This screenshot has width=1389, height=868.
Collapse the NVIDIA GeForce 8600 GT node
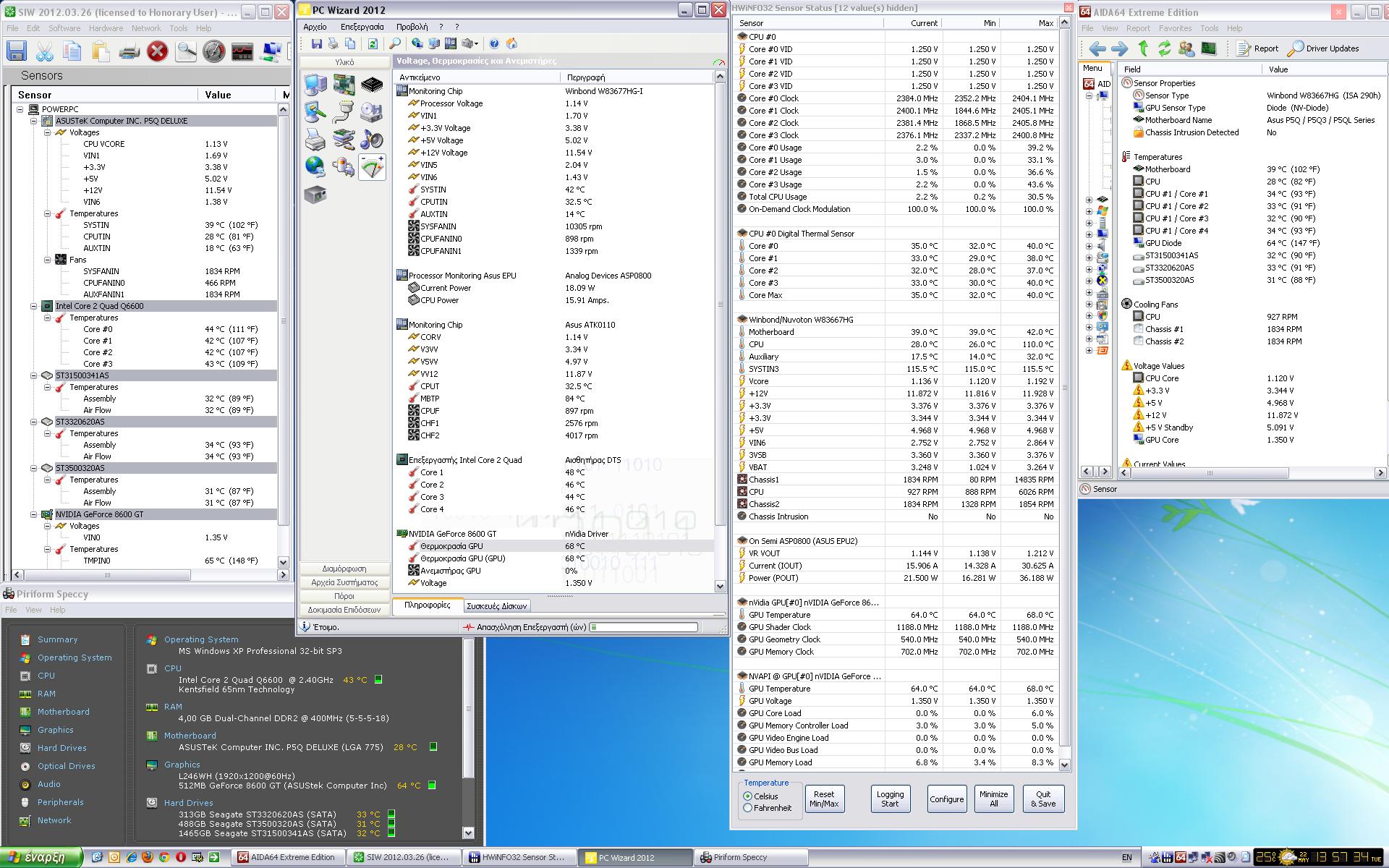[34, 514]
